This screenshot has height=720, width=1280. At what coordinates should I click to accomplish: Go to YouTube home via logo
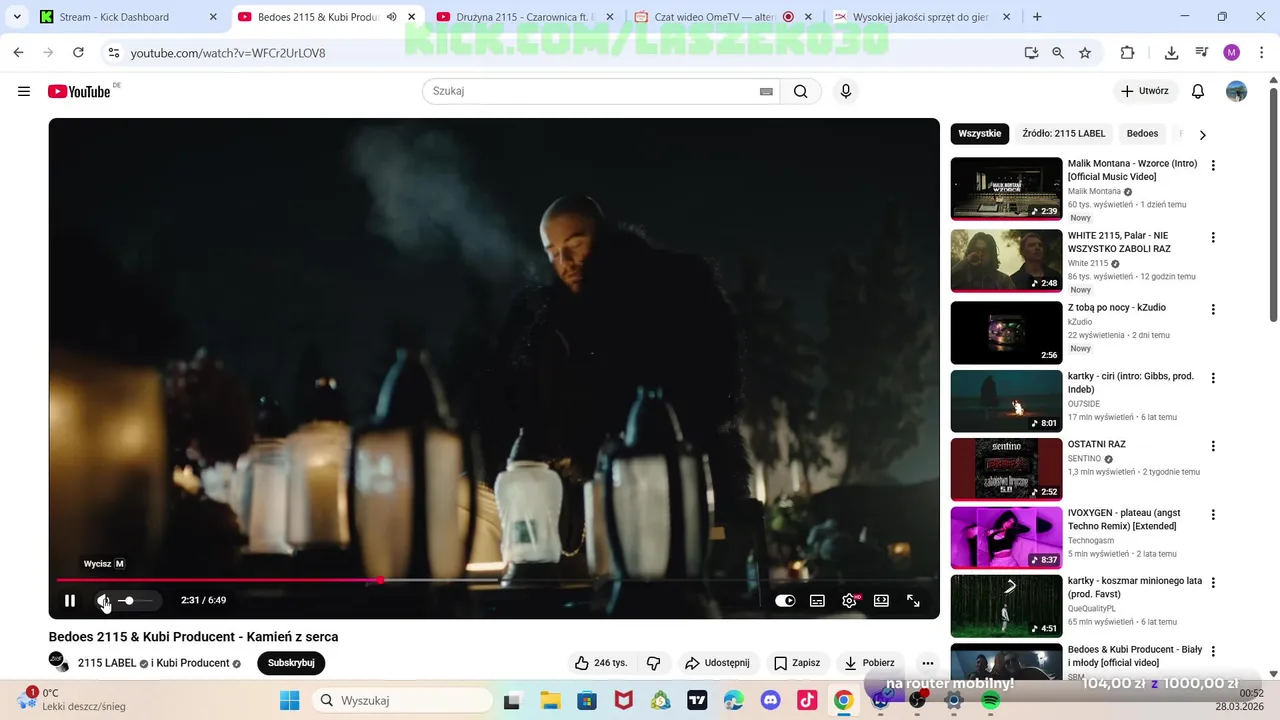[x=79, y=91]
